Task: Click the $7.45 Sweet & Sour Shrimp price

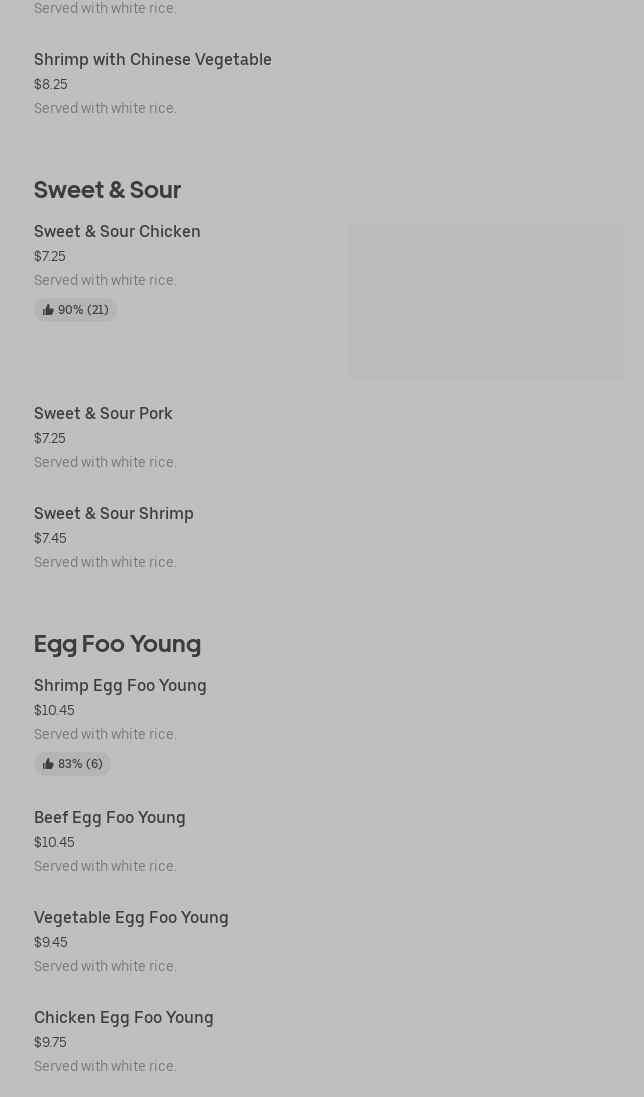Action: coord(50,539)
